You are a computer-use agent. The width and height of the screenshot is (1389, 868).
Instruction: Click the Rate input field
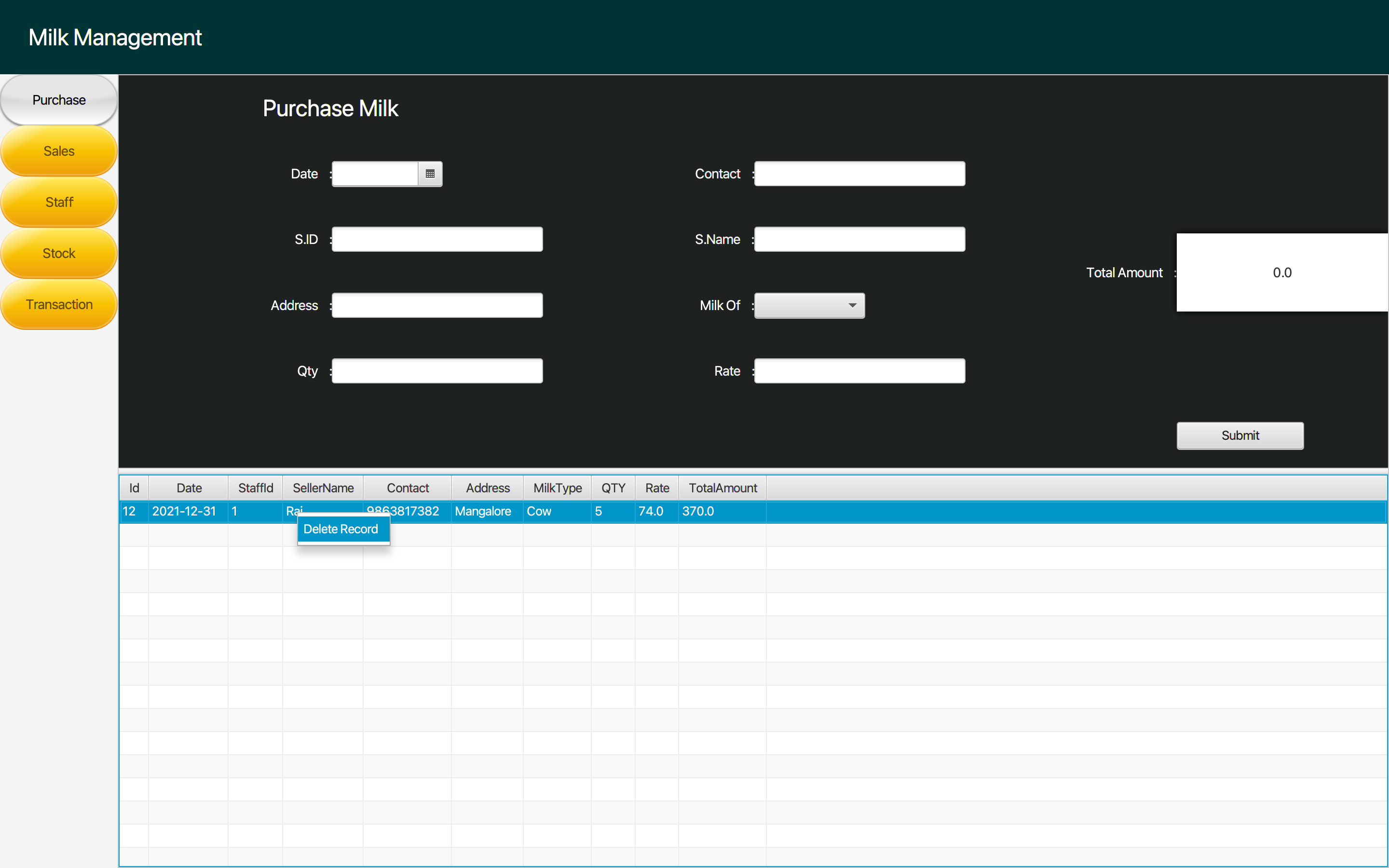[858, 370]
